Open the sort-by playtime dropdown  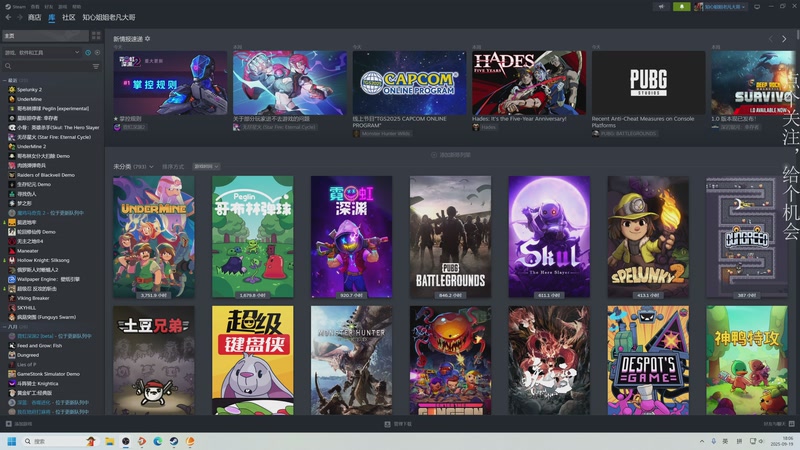[x=206, y=167]
